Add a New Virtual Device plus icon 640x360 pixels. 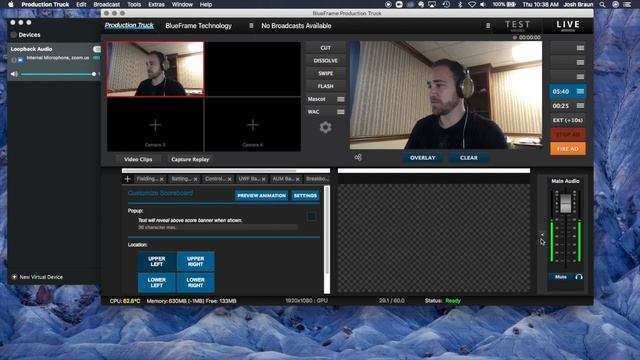click(14, 277)
